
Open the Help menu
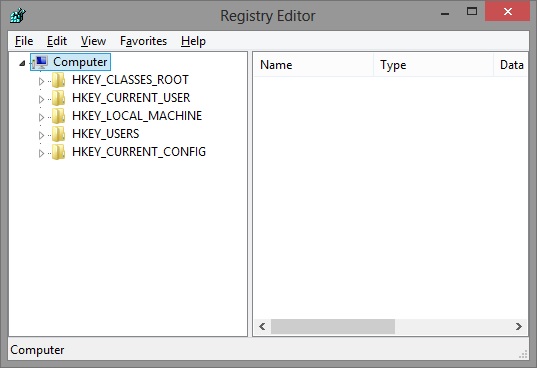193,41
